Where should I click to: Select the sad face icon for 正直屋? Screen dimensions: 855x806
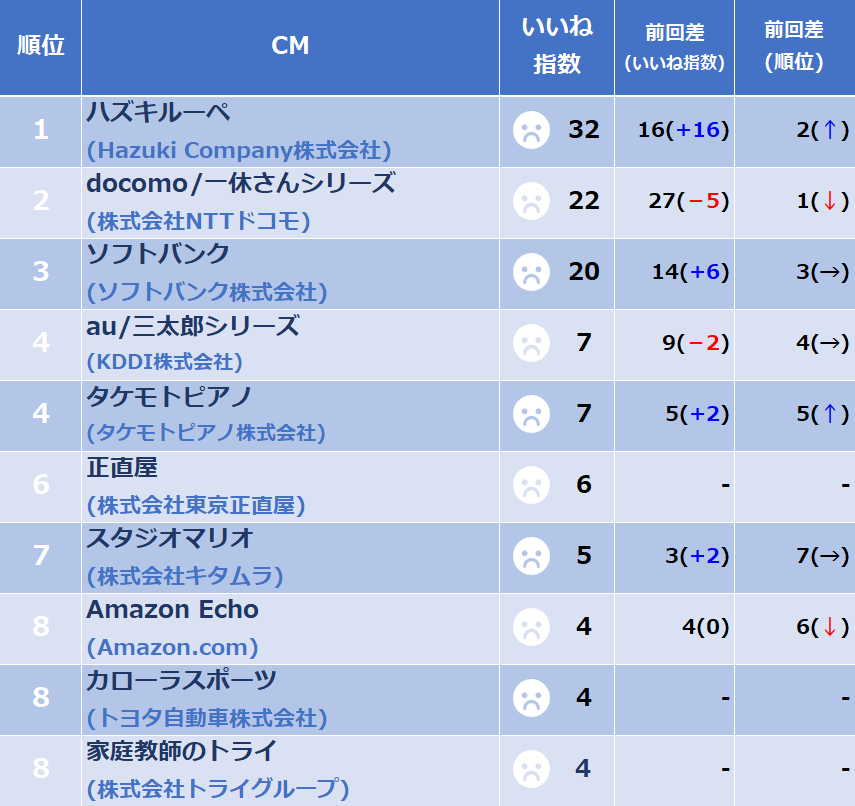(531, 484)
